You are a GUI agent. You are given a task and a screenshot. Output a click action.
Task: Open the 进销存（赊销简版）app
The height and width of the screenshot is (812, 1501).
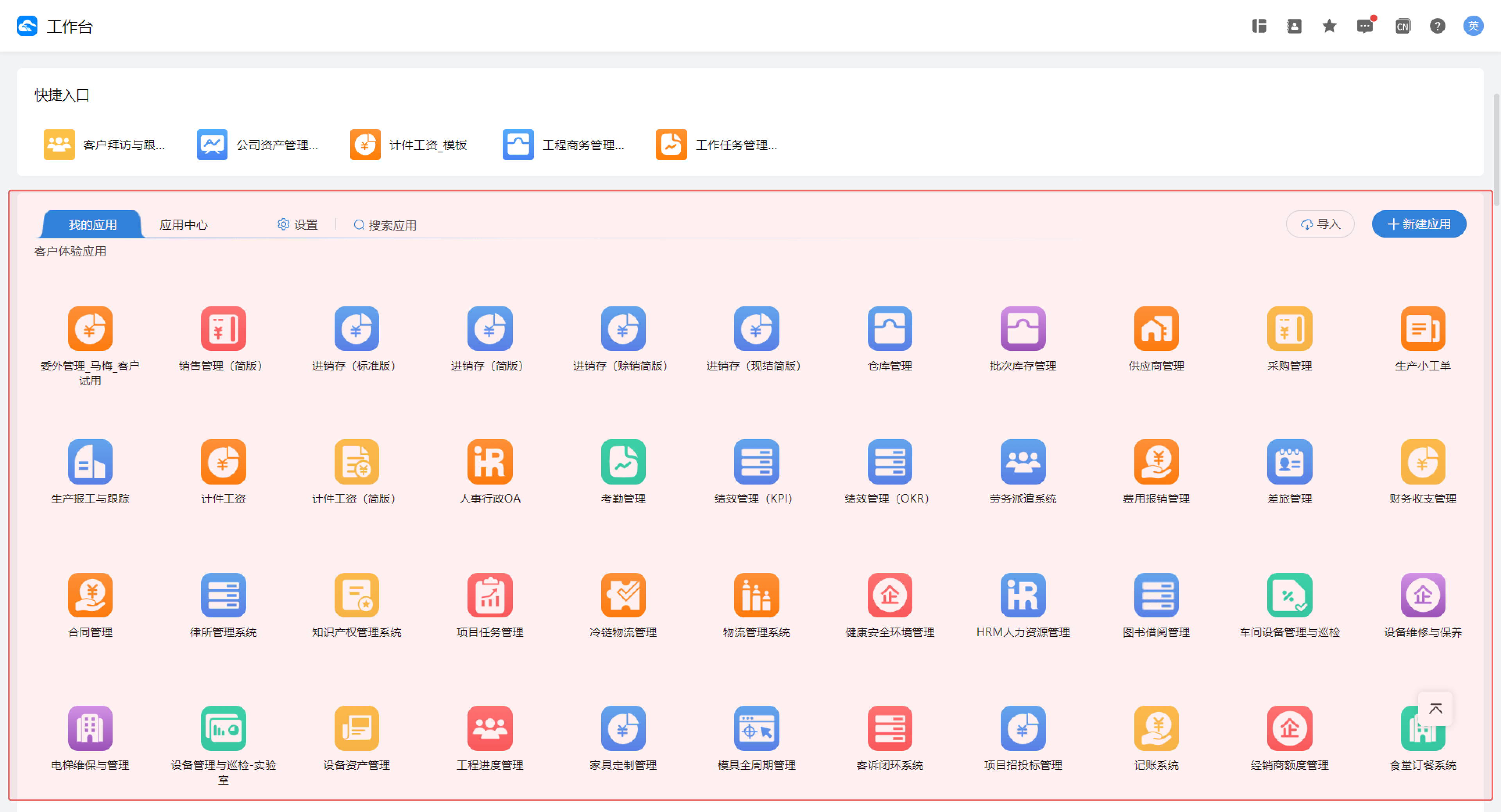pyautogui.click(x=623, y=329)
